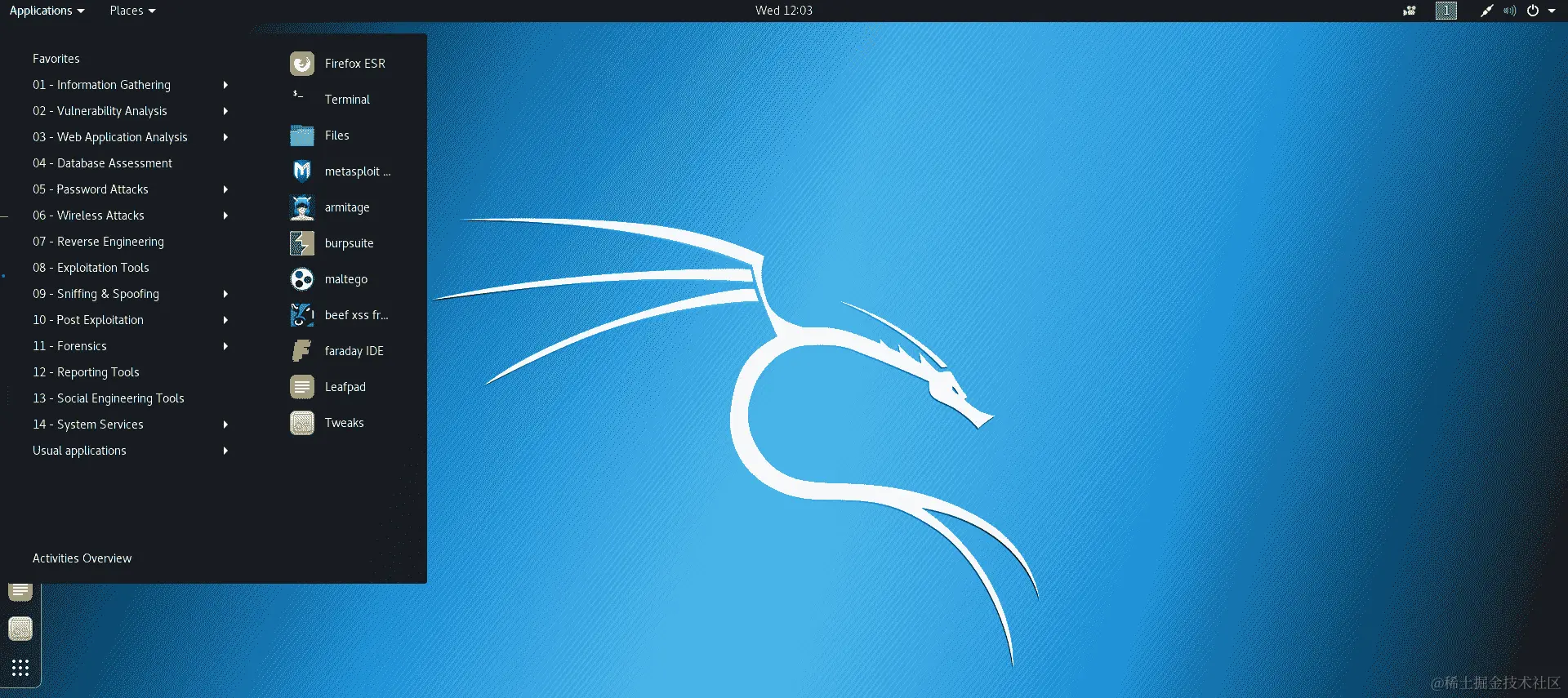
Task: Click the 06 - Wireless Attacks label
Action: (88, 216)
